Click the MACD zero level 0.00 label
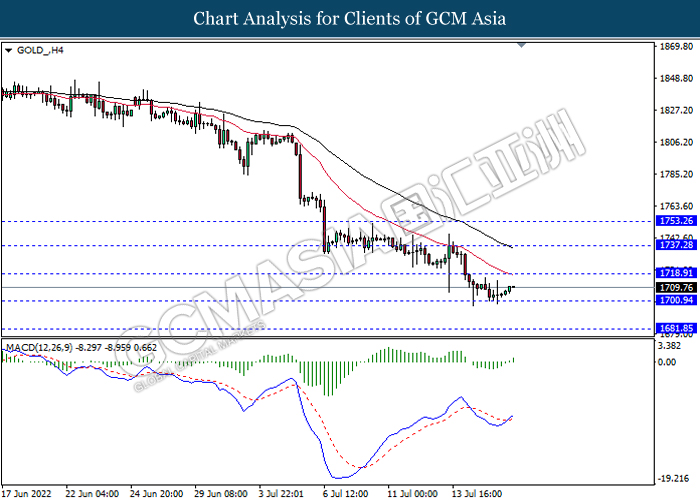Image resolution: width=700 pixels, height=500 pixels. pyautogui.click(x=667, y=362)
